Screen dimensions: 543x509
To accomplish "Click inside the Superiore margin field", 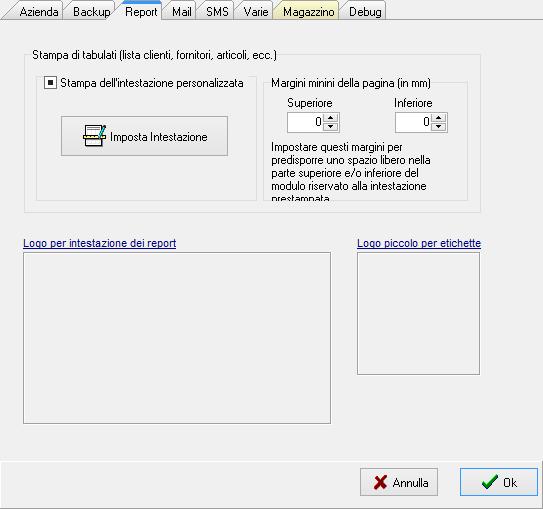I will [x=305, y=122].
